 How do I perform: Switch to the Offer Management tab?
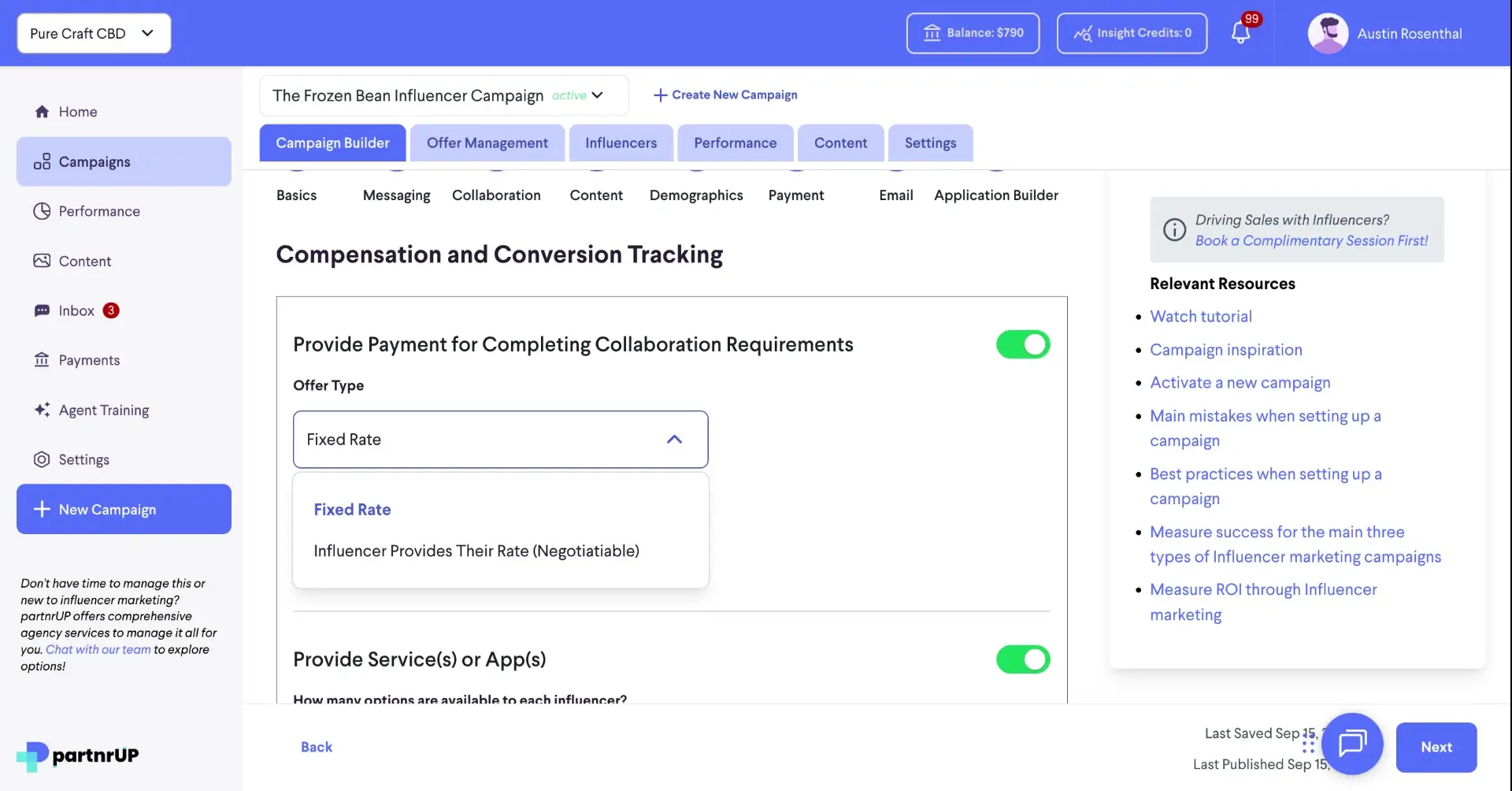point(487,143)
